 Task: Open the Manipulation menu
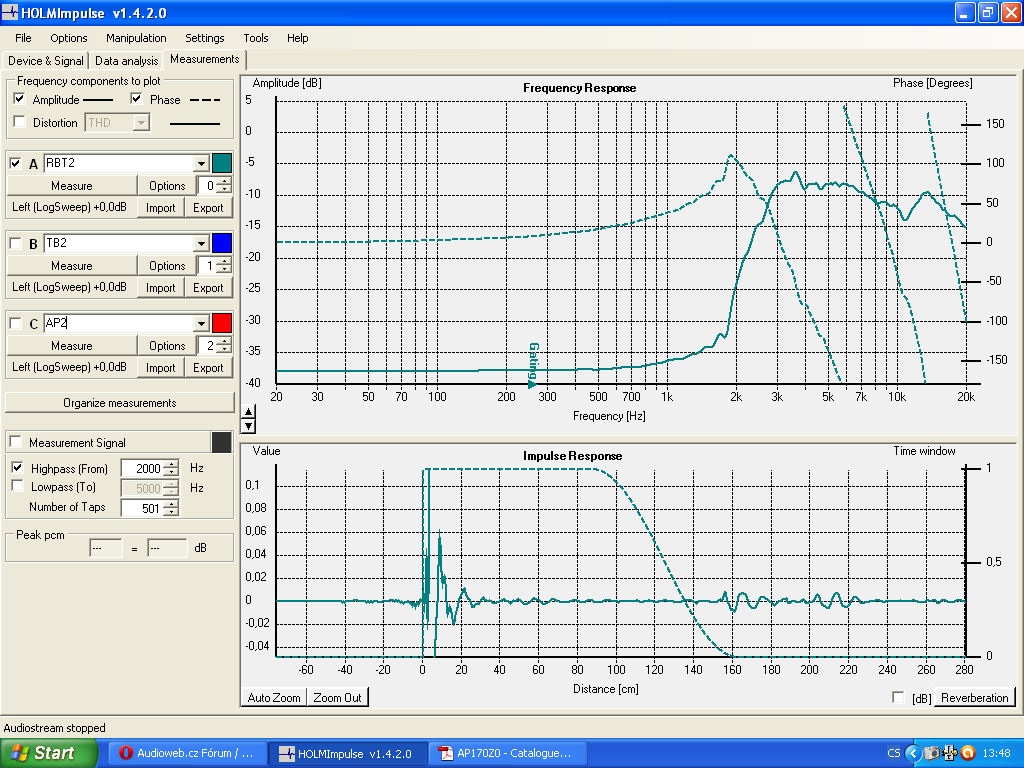[x=136, y=38]
